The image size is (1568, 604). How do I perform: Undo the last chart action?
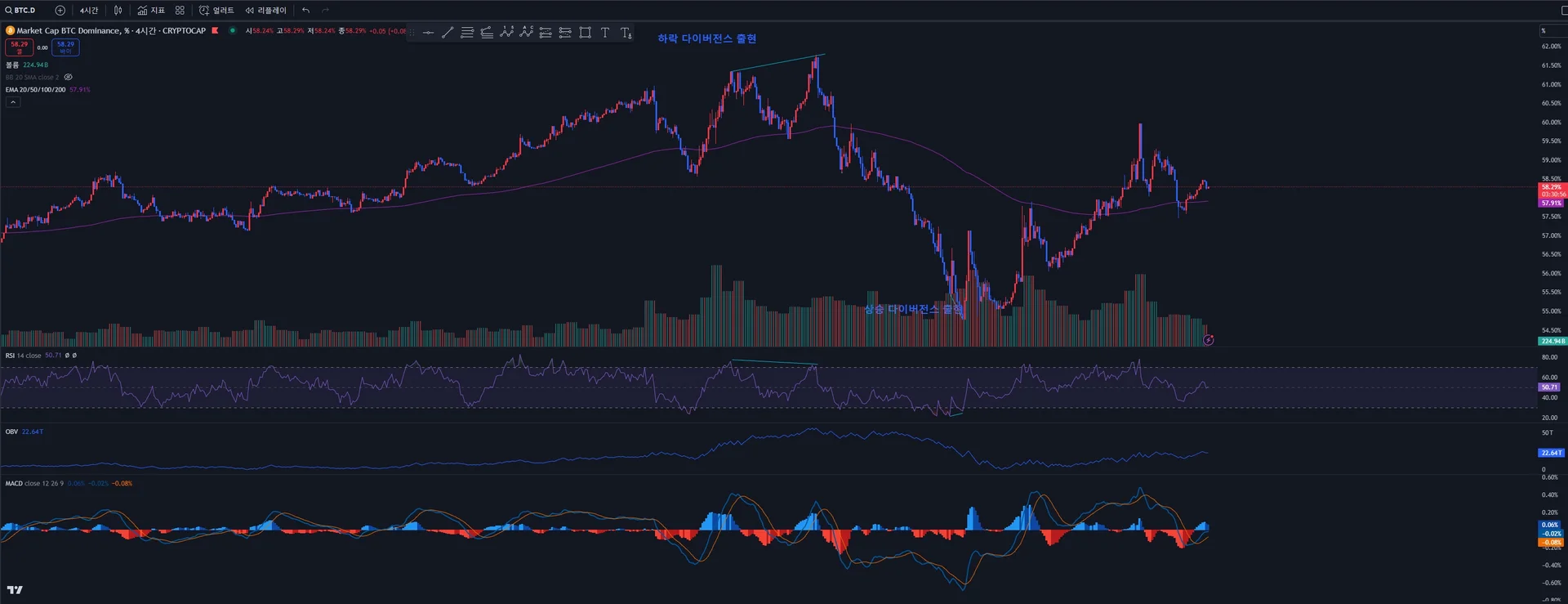(x=305, y=11)
